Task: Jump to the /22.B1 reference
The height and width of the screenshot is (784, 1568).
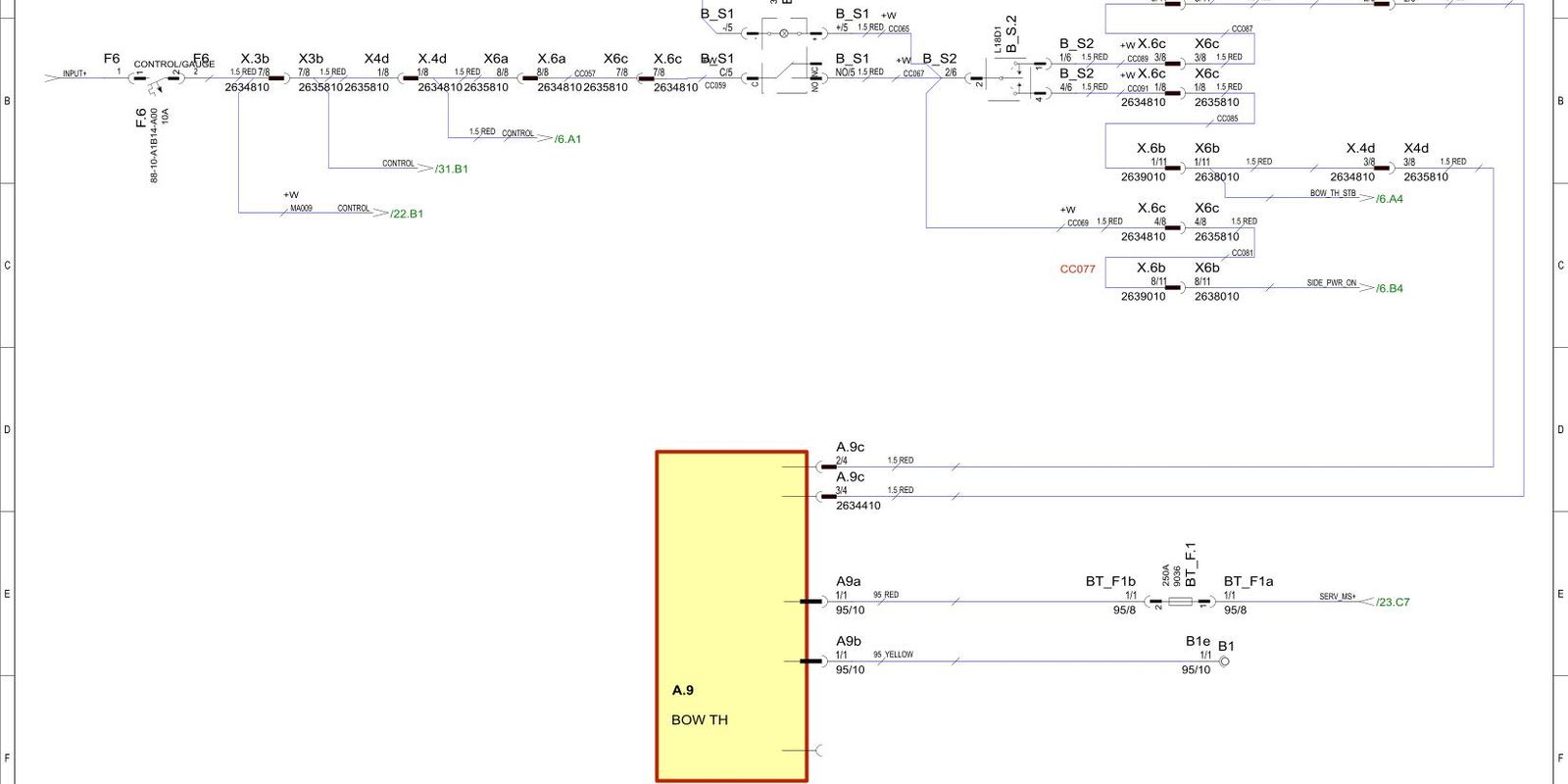Action: [x=406, y=214]
